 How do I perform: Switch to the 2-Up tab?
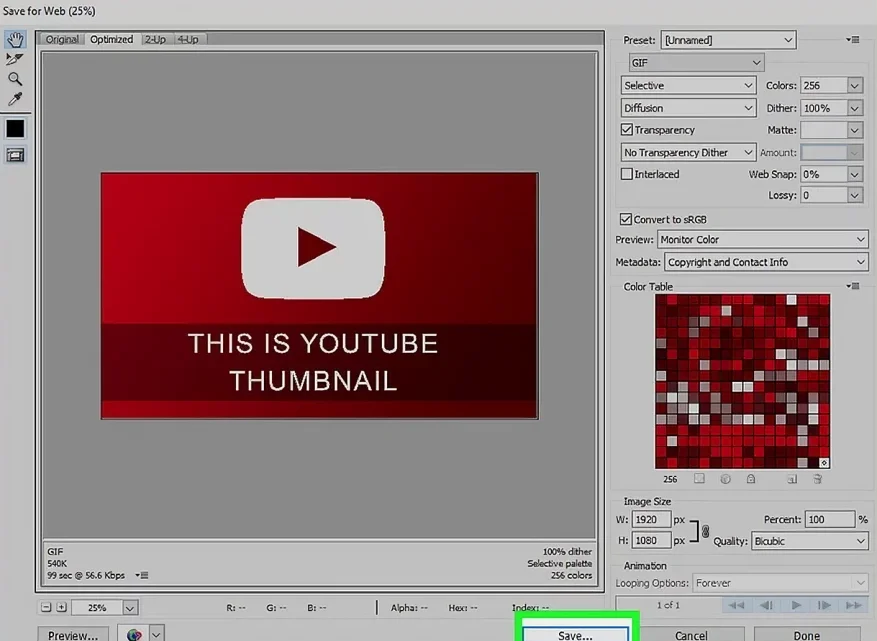pos(155,39)
